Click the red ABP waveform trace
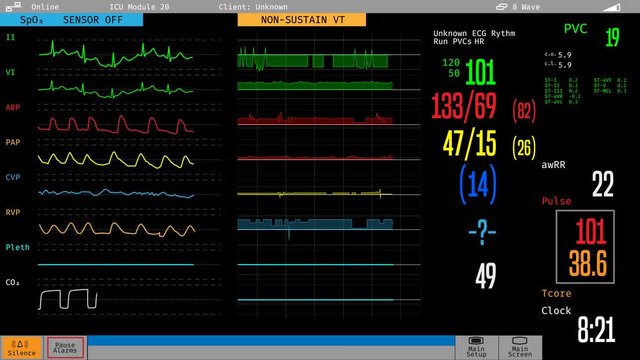Screen dimensions: 640x360 116,124
